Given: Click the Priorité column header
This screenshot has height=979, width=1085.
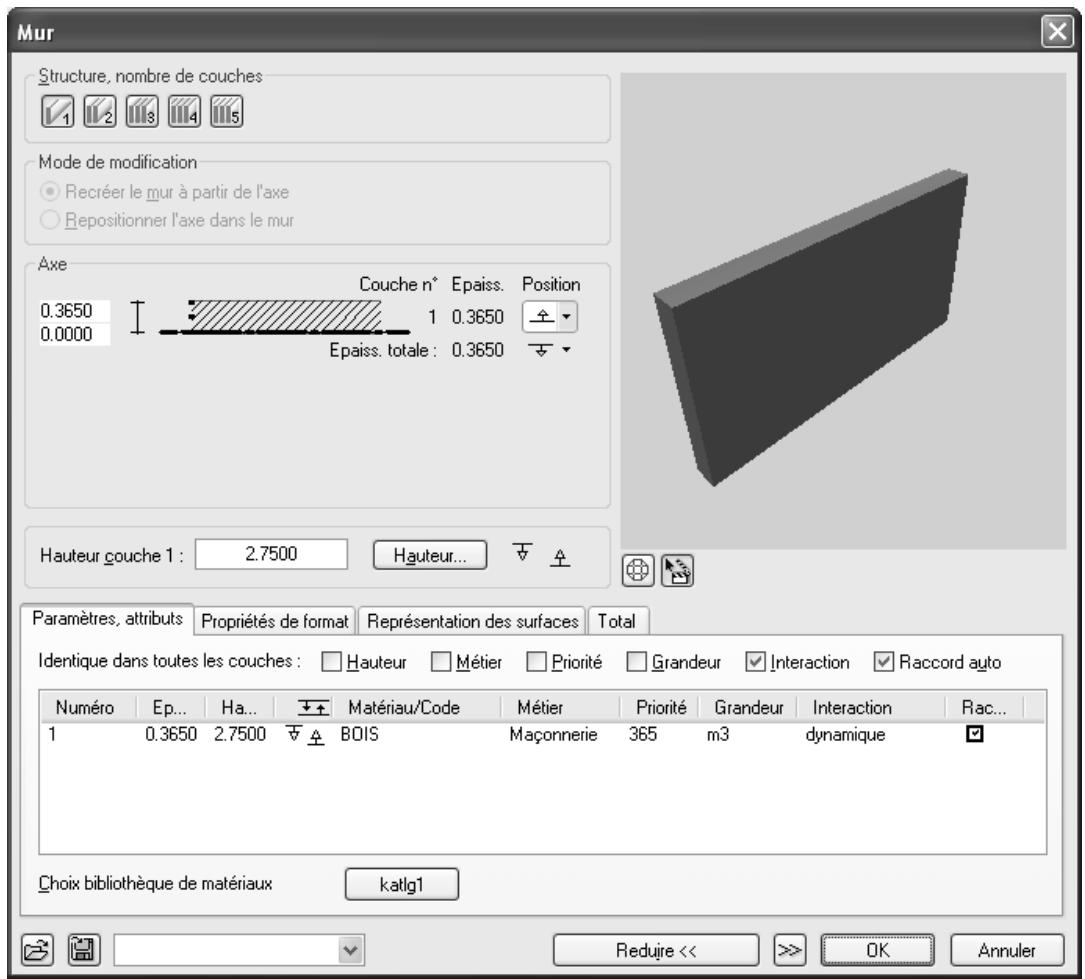Looking at the screenshot, I should (x=661, y=708).
